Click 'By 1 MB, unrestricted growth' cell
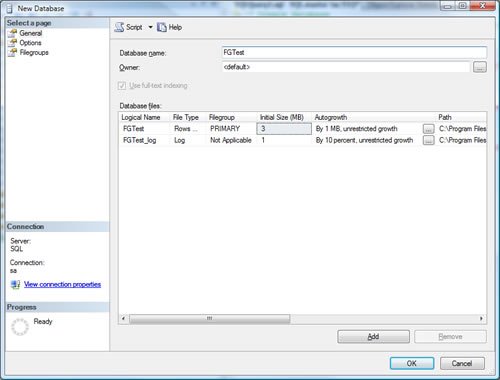Image resolution: width=500 pixels, height=380 pixels. pos(357,129)
